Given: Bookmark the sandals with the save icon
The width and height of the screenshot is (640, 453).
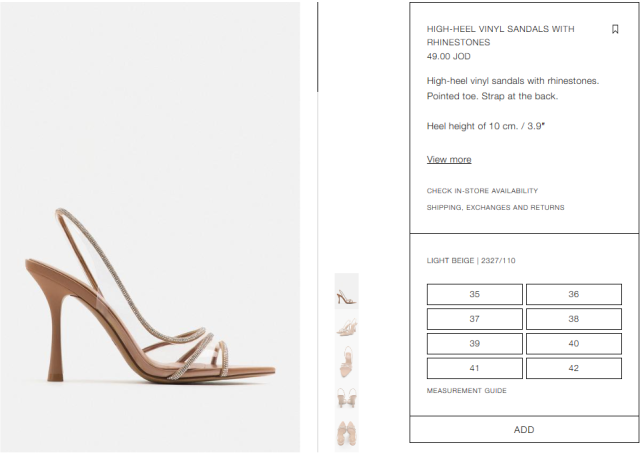Looking at the screenshot, I should (x=615, y=29).
